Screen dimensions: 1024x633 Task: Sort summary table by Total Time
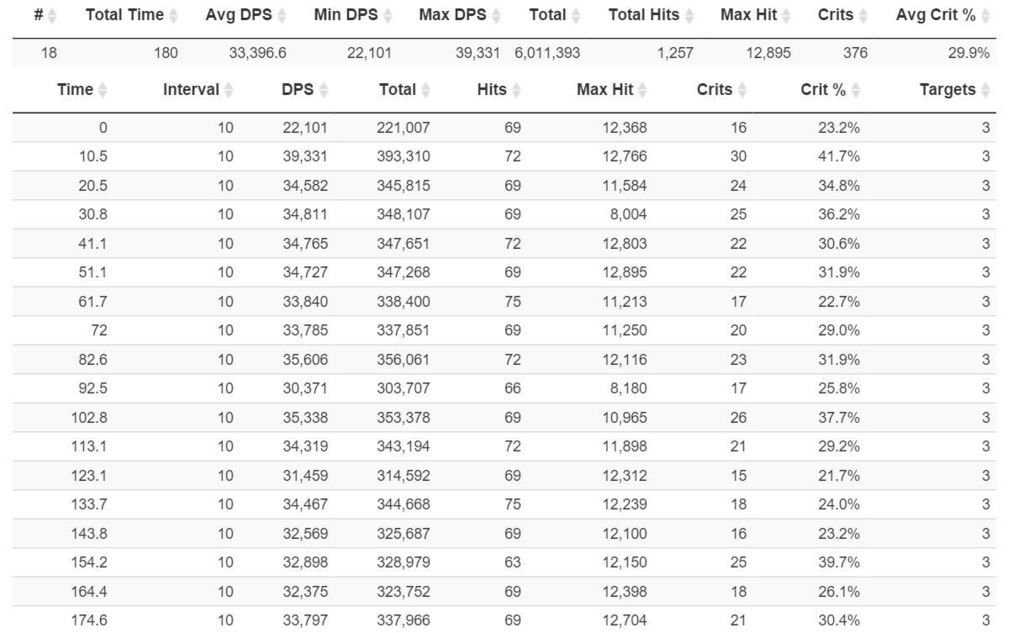point(173,16)
